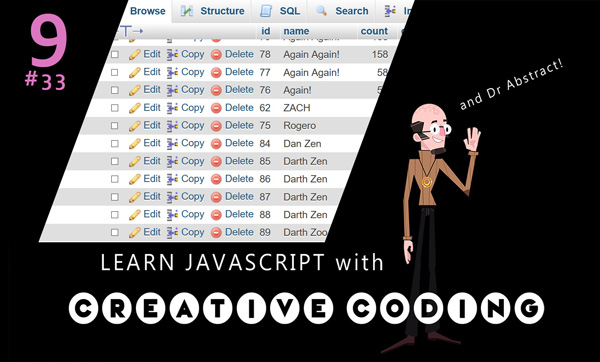This screenshot has width=600, height=362.
Task: Sort by the id column header
Action: point(266,31)
